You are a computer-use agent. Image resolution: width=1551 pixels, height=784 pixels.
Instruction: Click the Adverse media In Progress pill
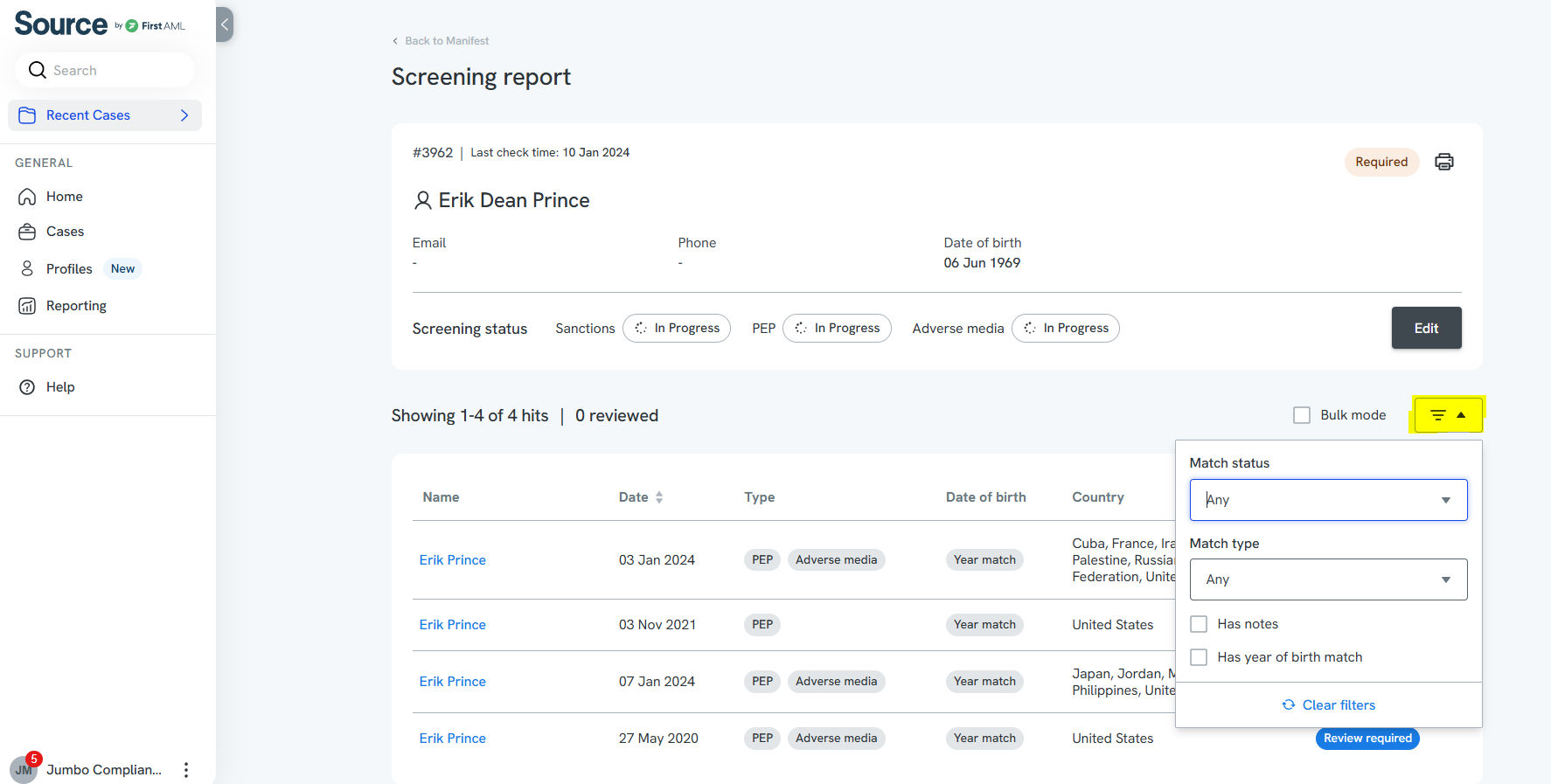[1066, 329]
